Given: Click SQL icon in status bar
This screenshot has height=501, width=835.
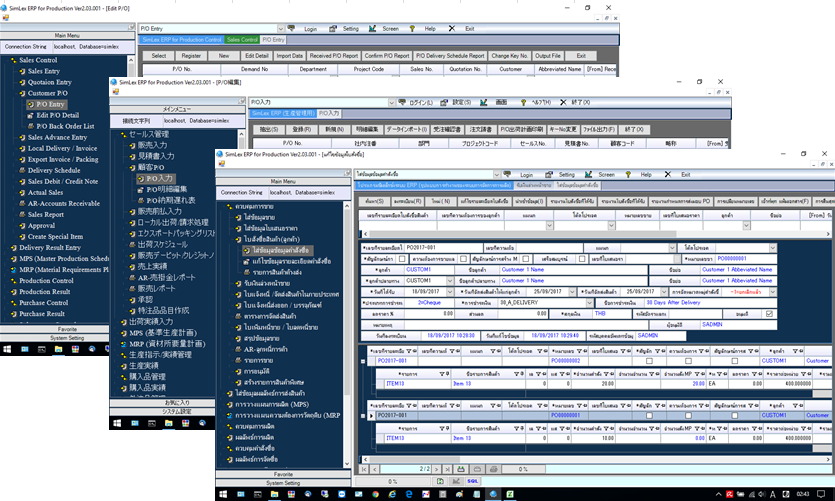Looking at the screenshot, I should click(x=472, y=481).
